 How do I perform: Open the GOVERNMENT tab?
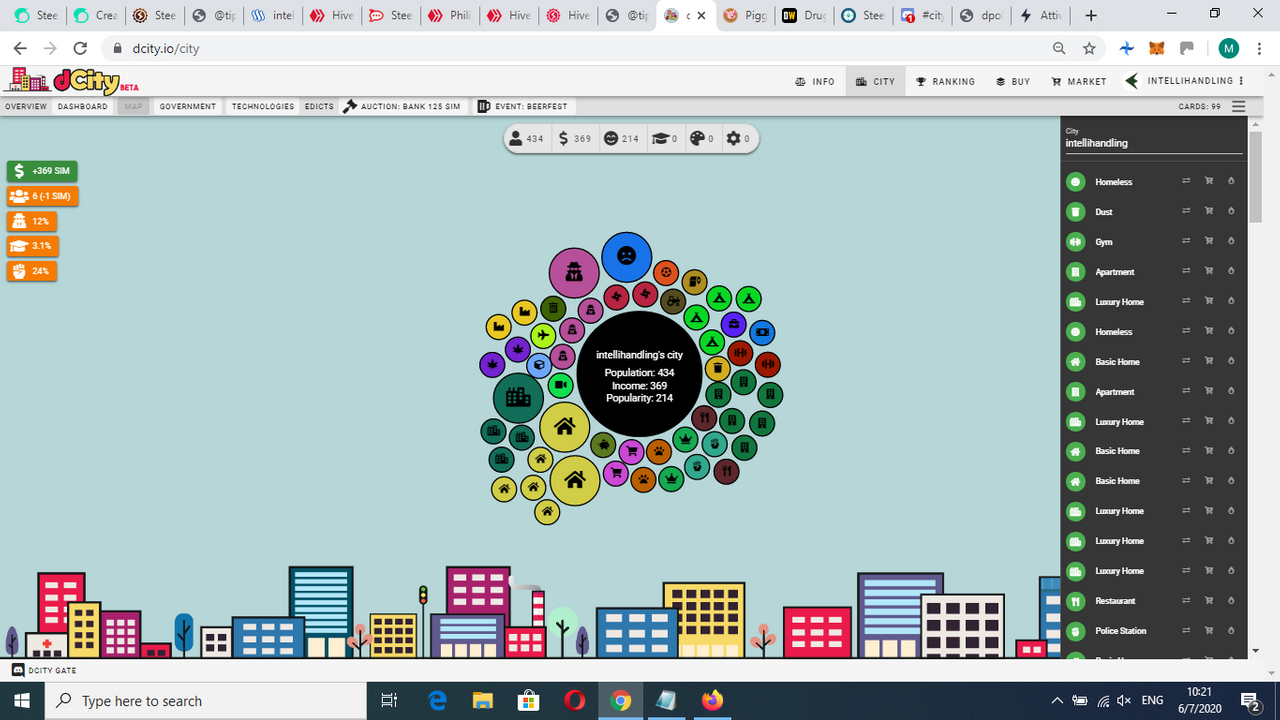coord(188,107)
